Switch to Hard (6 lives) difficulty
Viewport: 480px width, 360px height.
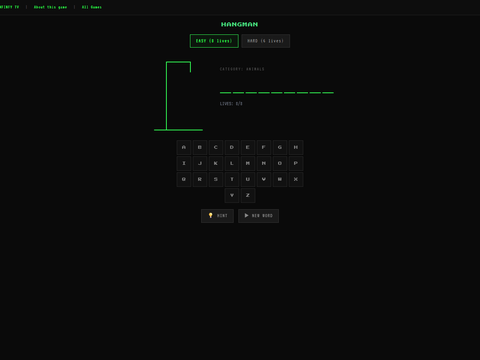[x=265, y=41]
